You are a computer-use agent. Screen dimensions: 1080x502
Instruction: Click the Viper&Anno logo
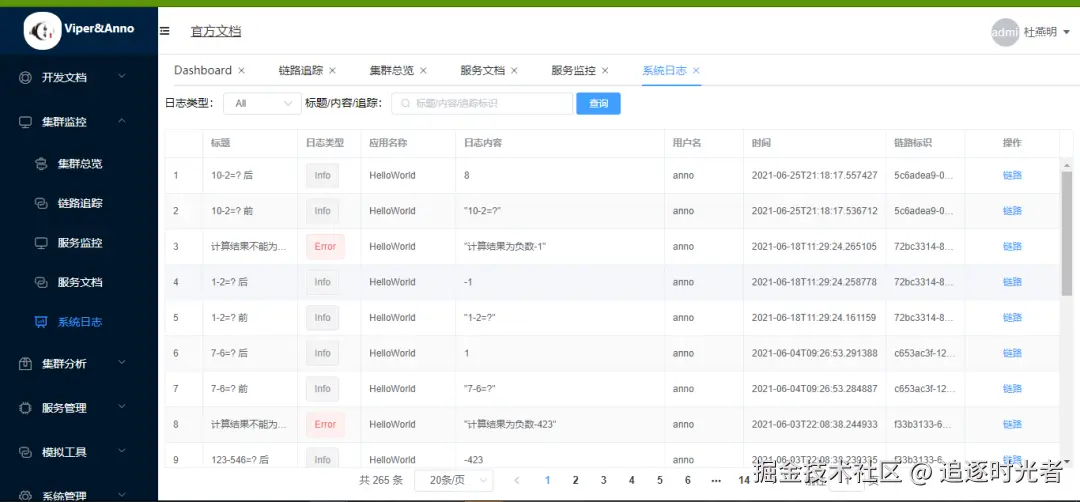pos(79,31)
